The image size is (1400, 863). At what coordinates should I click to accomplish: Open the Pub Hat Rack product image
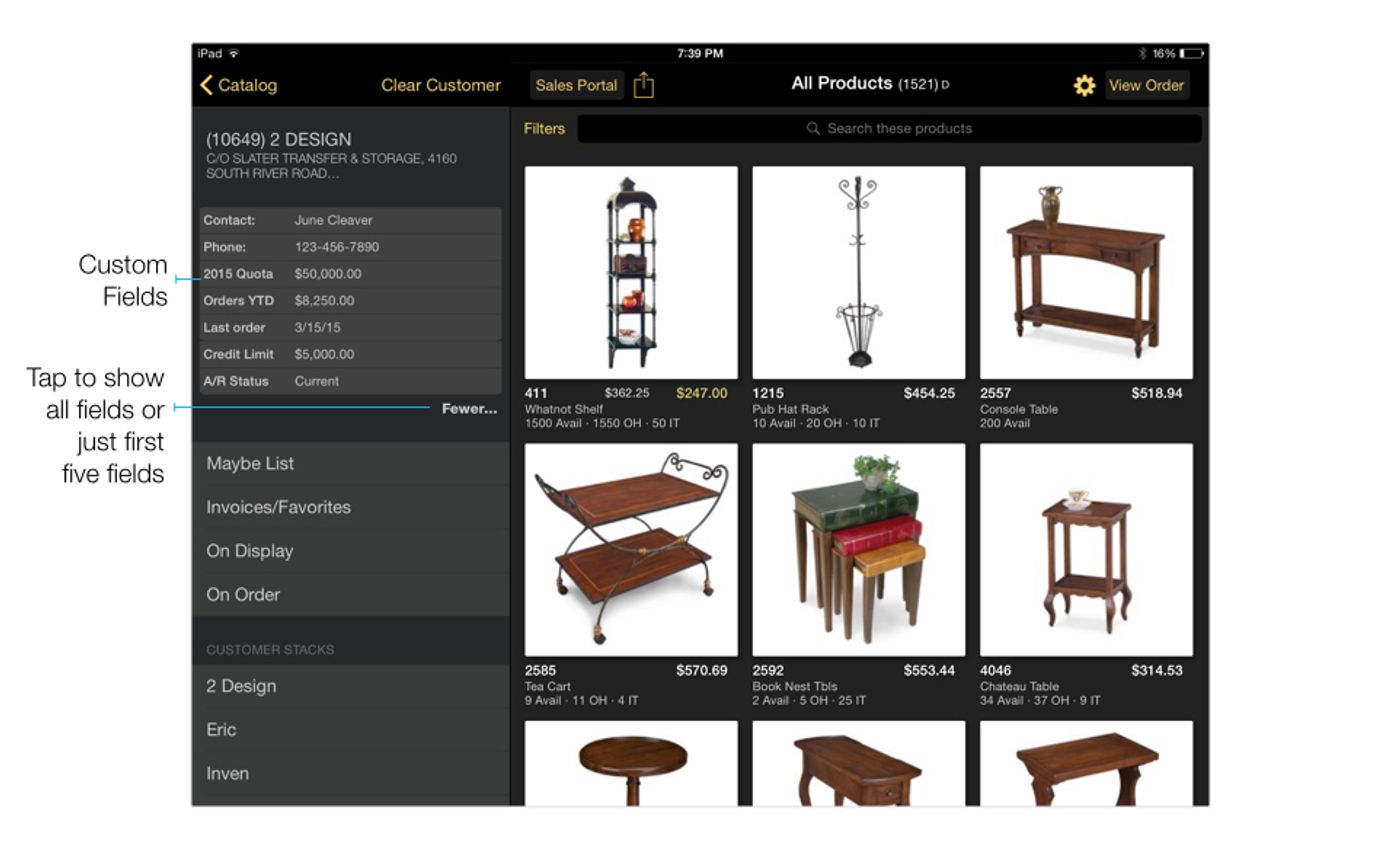pyautogui.click(x=859, y=272)
